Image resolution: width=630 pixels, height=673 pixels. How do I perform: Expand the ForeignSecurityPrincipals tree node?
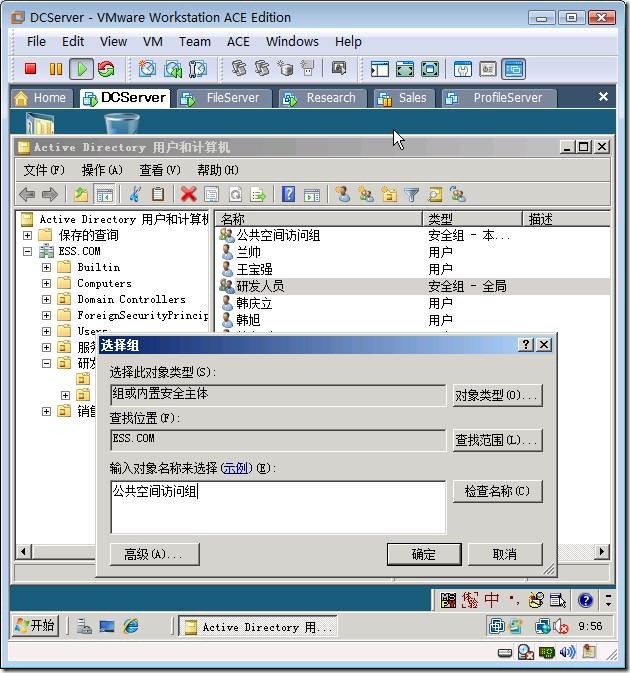46,315
